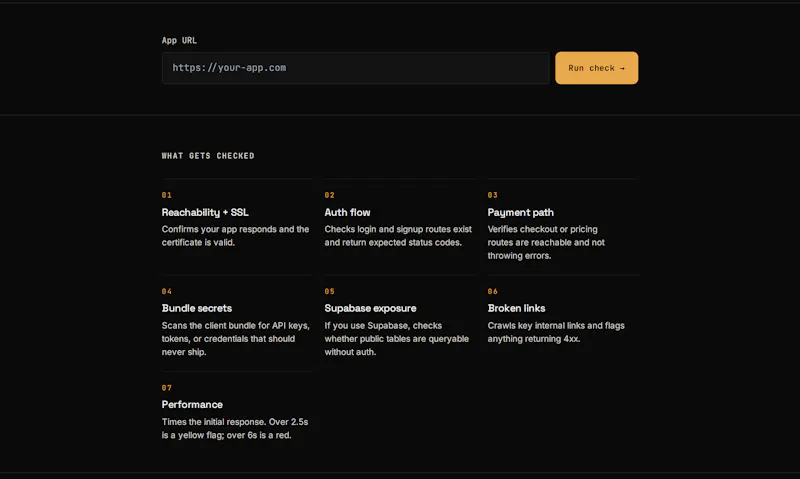Viewport: 800px width, 479px height.
Task: Click the WHAT GETS CHECKED heading
Action: click(x=208, y=156)
